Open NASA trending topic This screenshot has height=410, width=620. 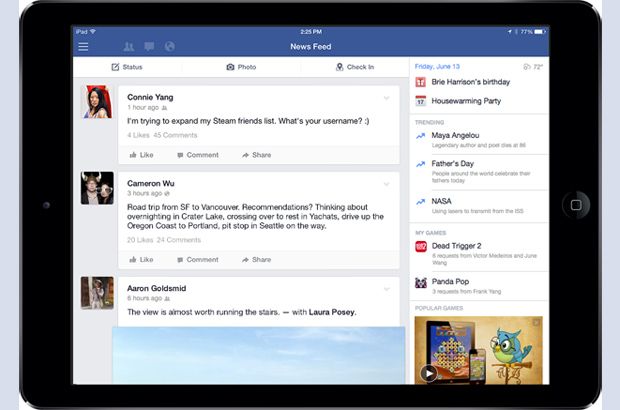[479, 206]
